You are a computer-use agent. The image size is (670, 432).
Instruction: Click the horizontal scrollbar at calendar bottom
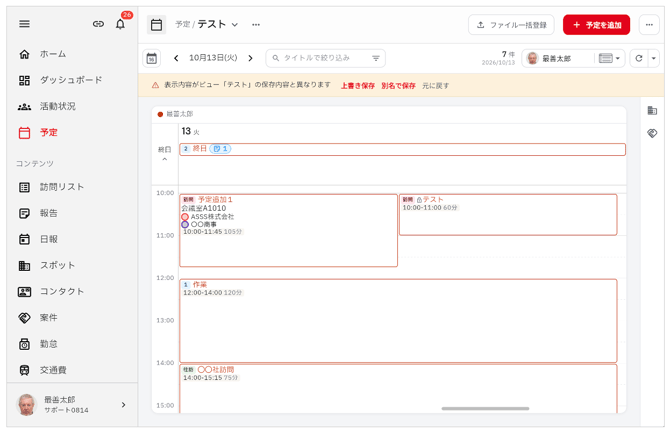(485, 408)
